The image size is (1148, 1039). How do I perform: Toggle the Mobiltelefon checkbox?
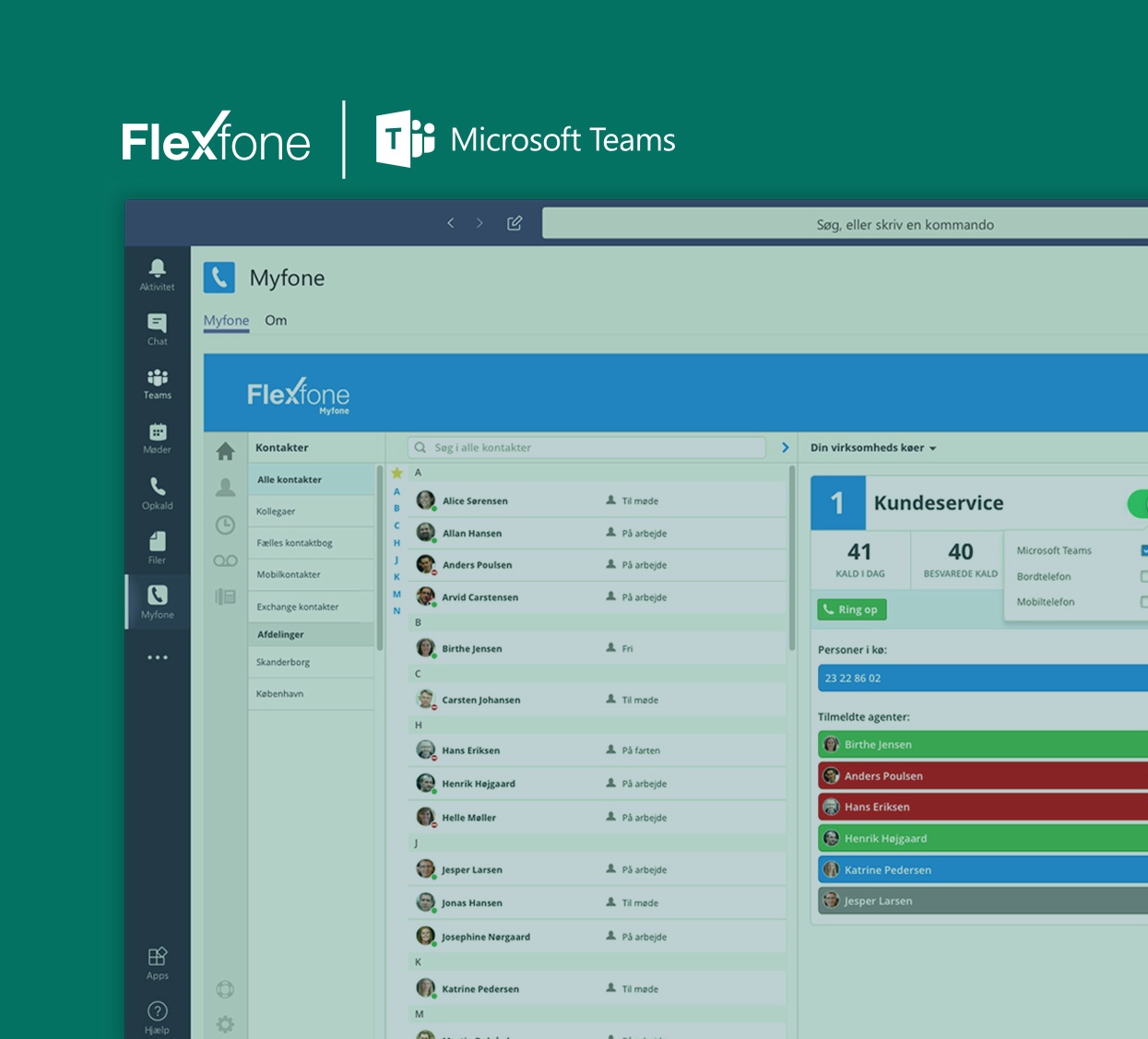tap(1144, 602)
